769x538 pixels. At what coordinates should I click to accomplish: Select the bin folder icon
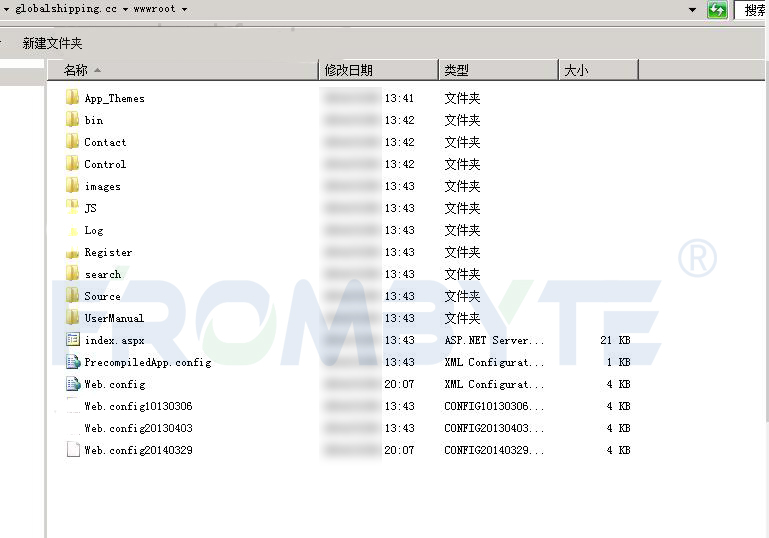(x=73, y=119)
